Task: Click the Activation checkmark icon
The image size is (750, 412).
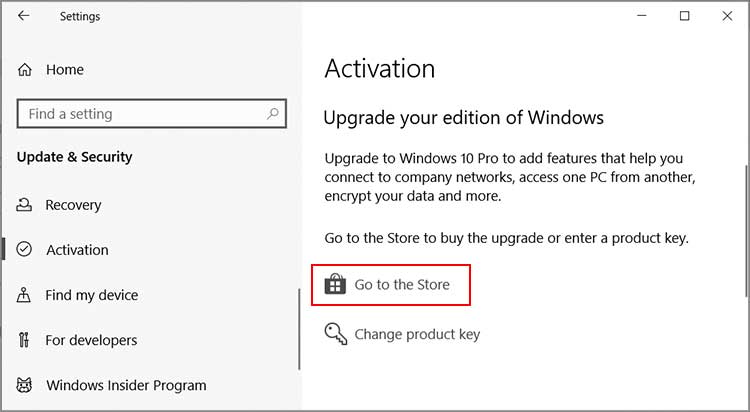Action: (x=25, y=250)
